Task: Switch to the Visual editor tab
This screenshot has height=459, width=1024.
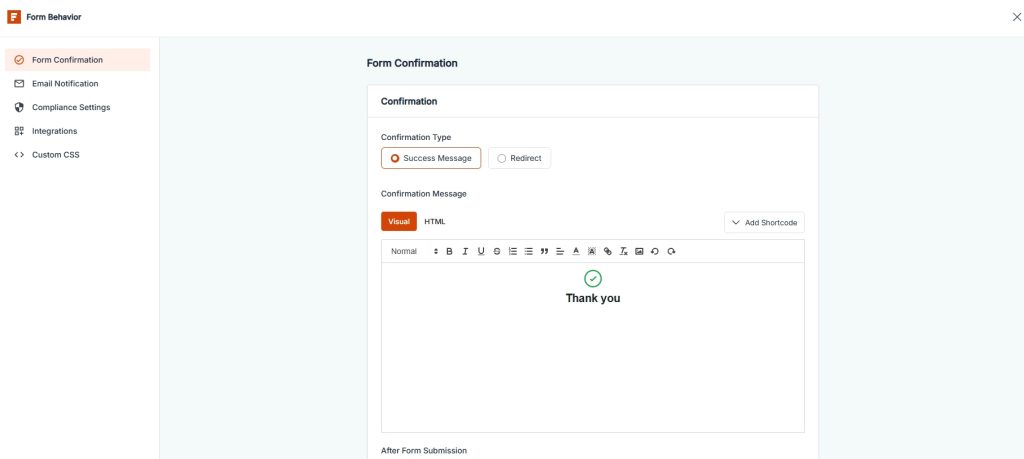Action: [x=399, y=221]
